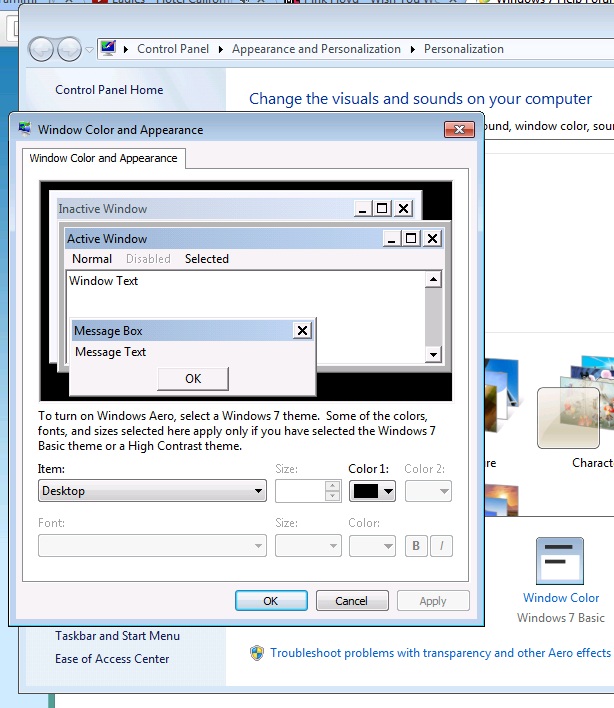Click the Window Color icon in Personalization
614x708 pixels.
(x=560, y=560)
